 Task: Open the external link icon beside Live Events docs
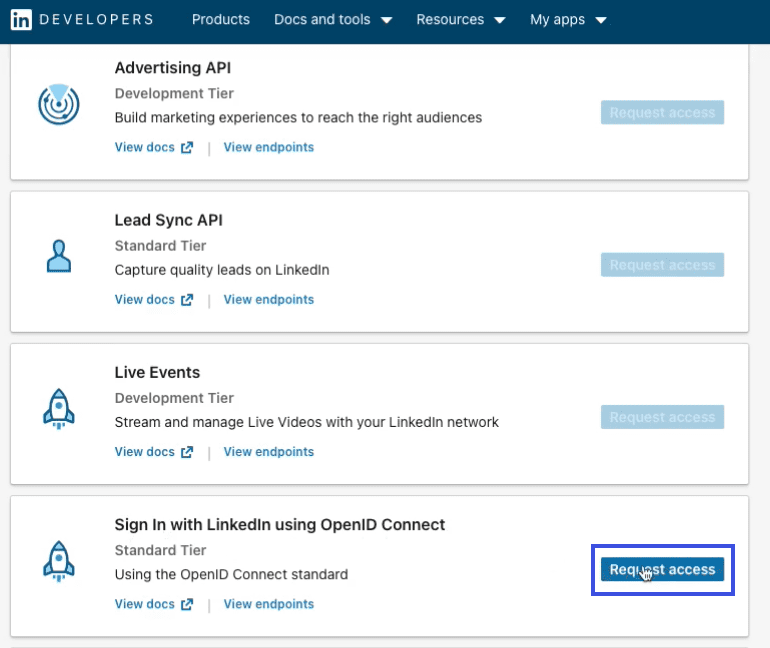pyautogui.click(x=187, y=452)
